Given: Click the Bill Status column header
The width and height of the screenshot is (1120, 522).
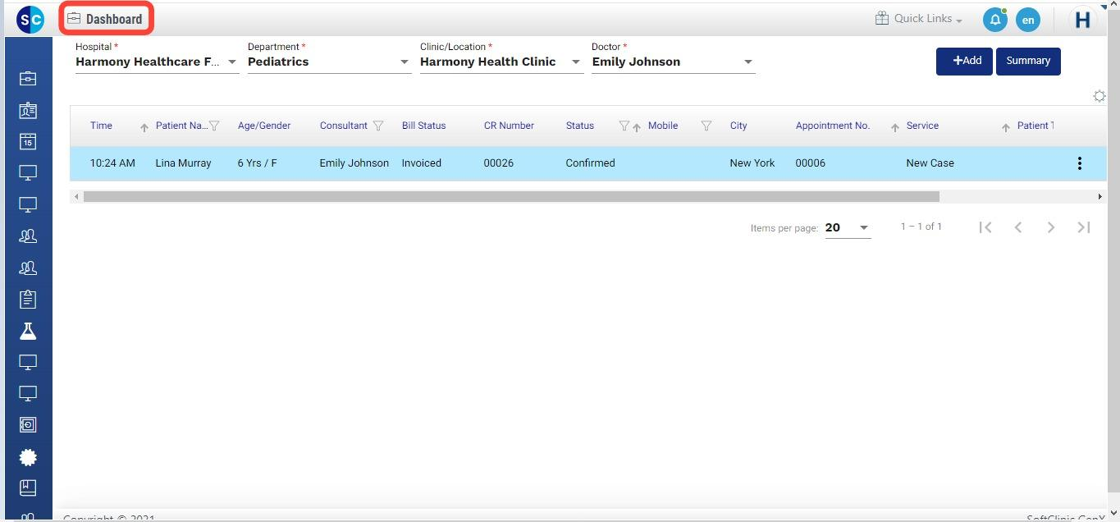Looking at the screenshot, I should [424, 126].
